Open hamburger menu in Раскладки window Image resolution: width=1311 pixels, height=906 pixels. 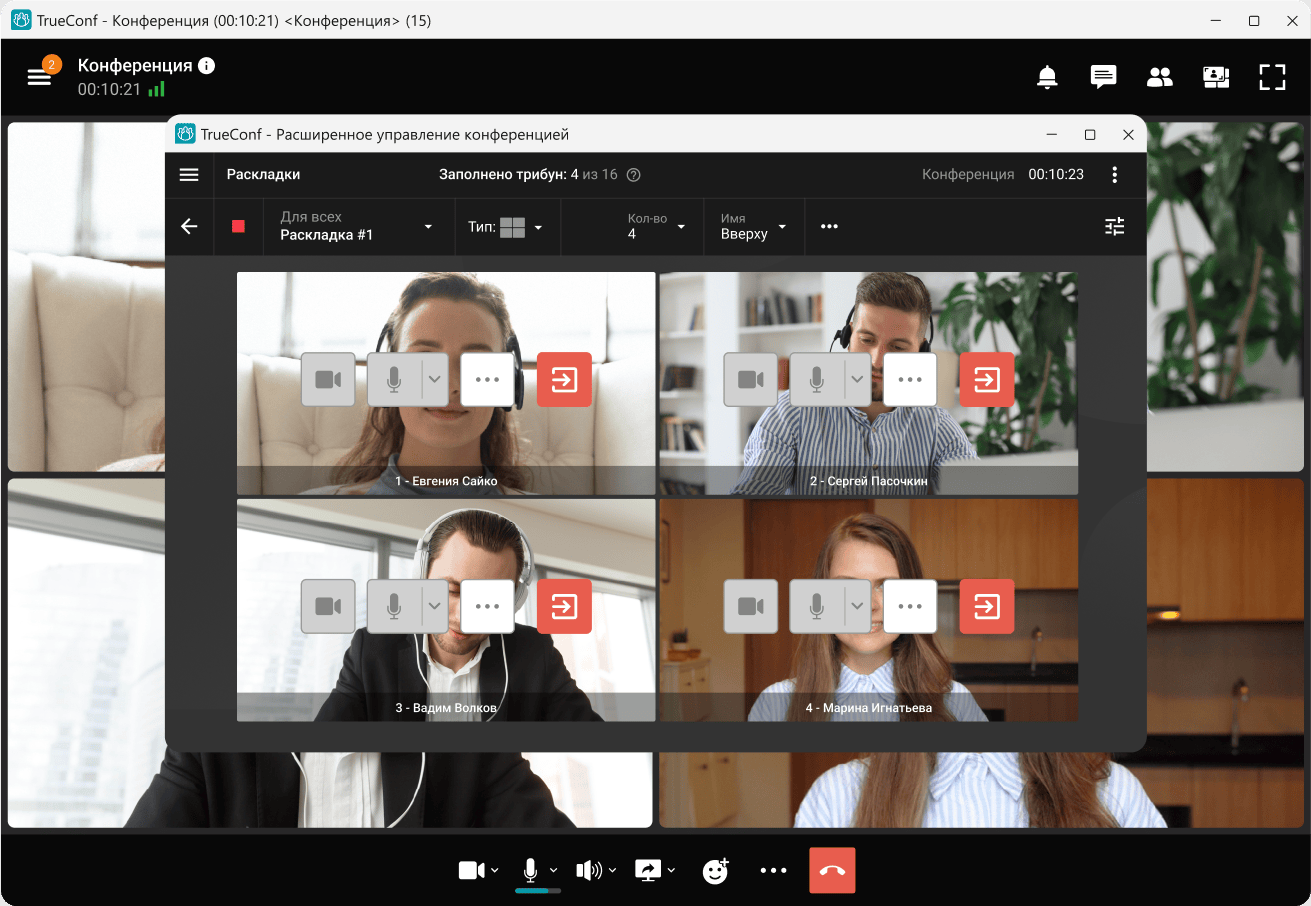pos(189,175)
